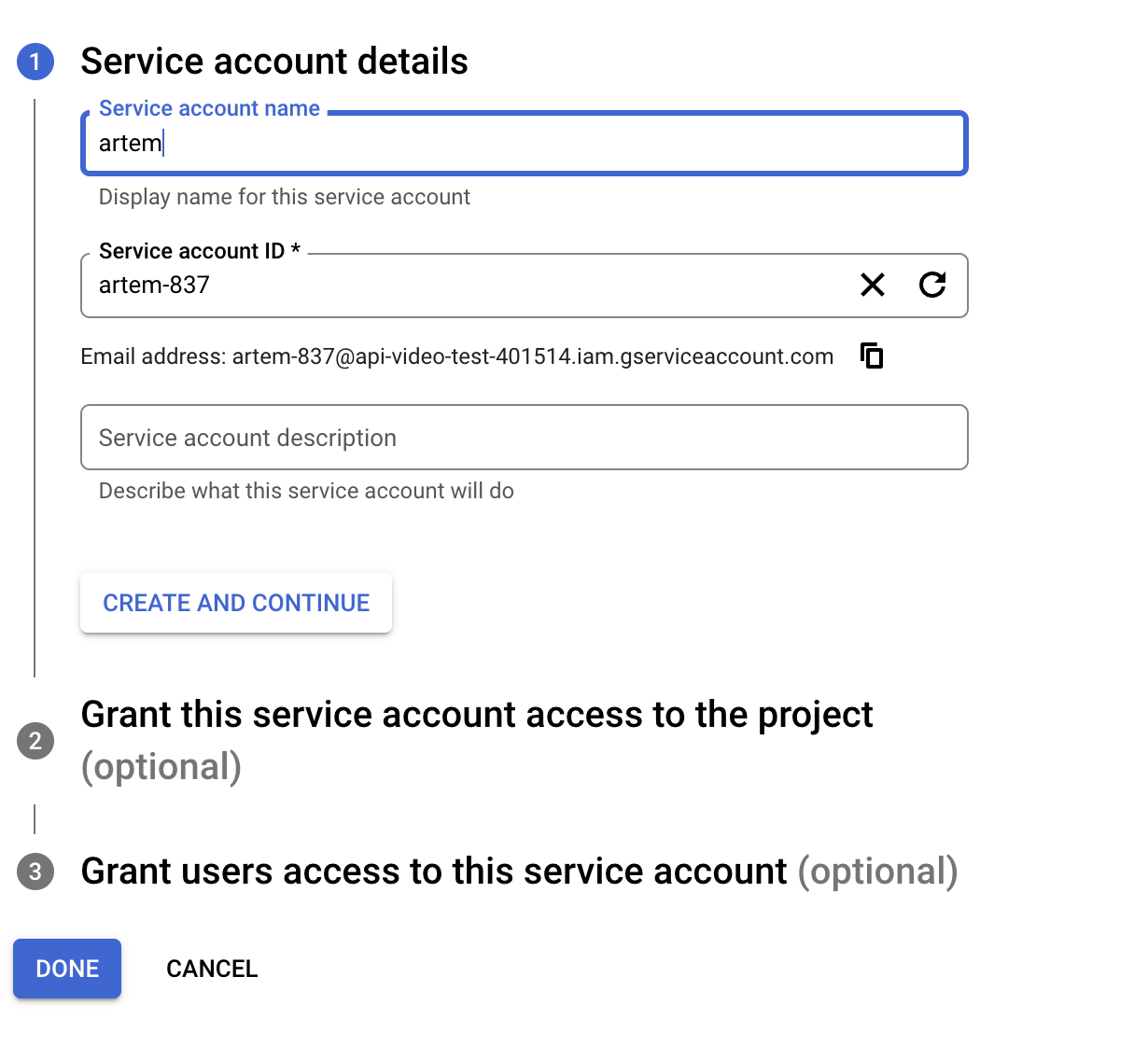Click into the Service account ID field
The height and width of the screenshot is (1060, 1148).
[x=467, y=286]
